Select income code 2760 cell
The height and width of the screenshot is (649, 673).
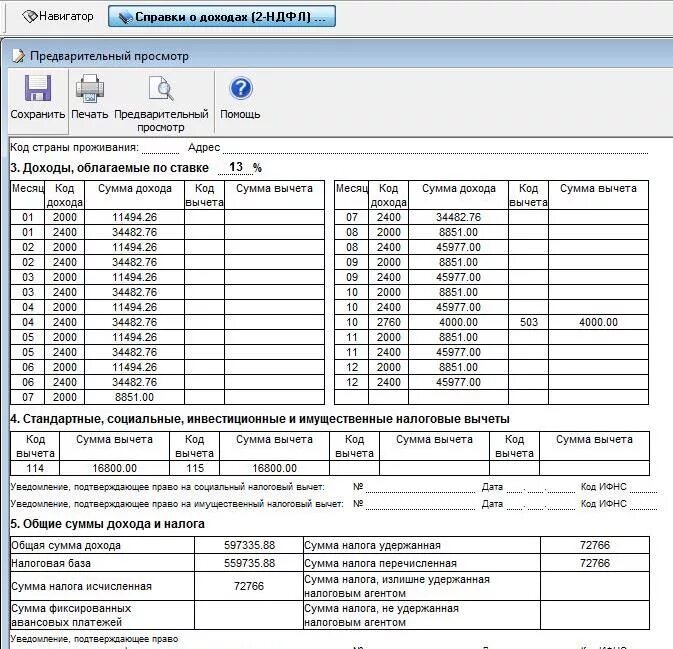click(x=388, y=322)
